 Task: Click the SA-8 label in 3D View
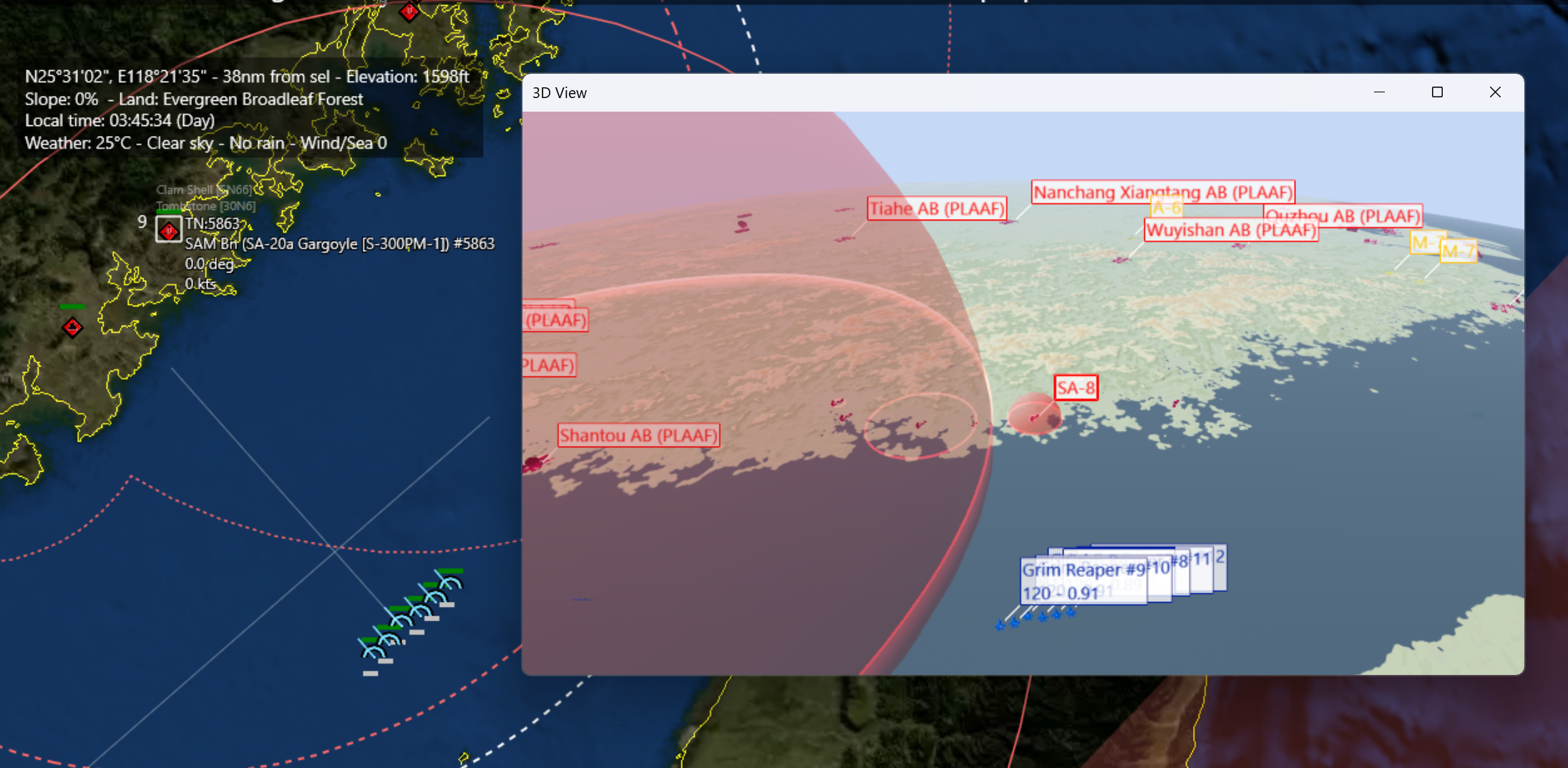[1076, 388]
